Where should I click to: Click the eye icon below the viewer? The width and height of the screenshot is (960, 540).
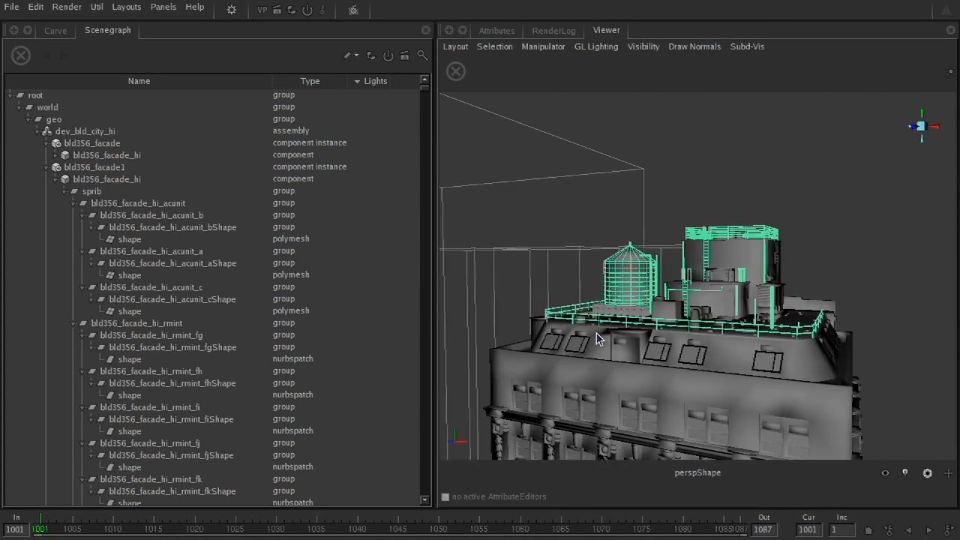pos(885,473)
